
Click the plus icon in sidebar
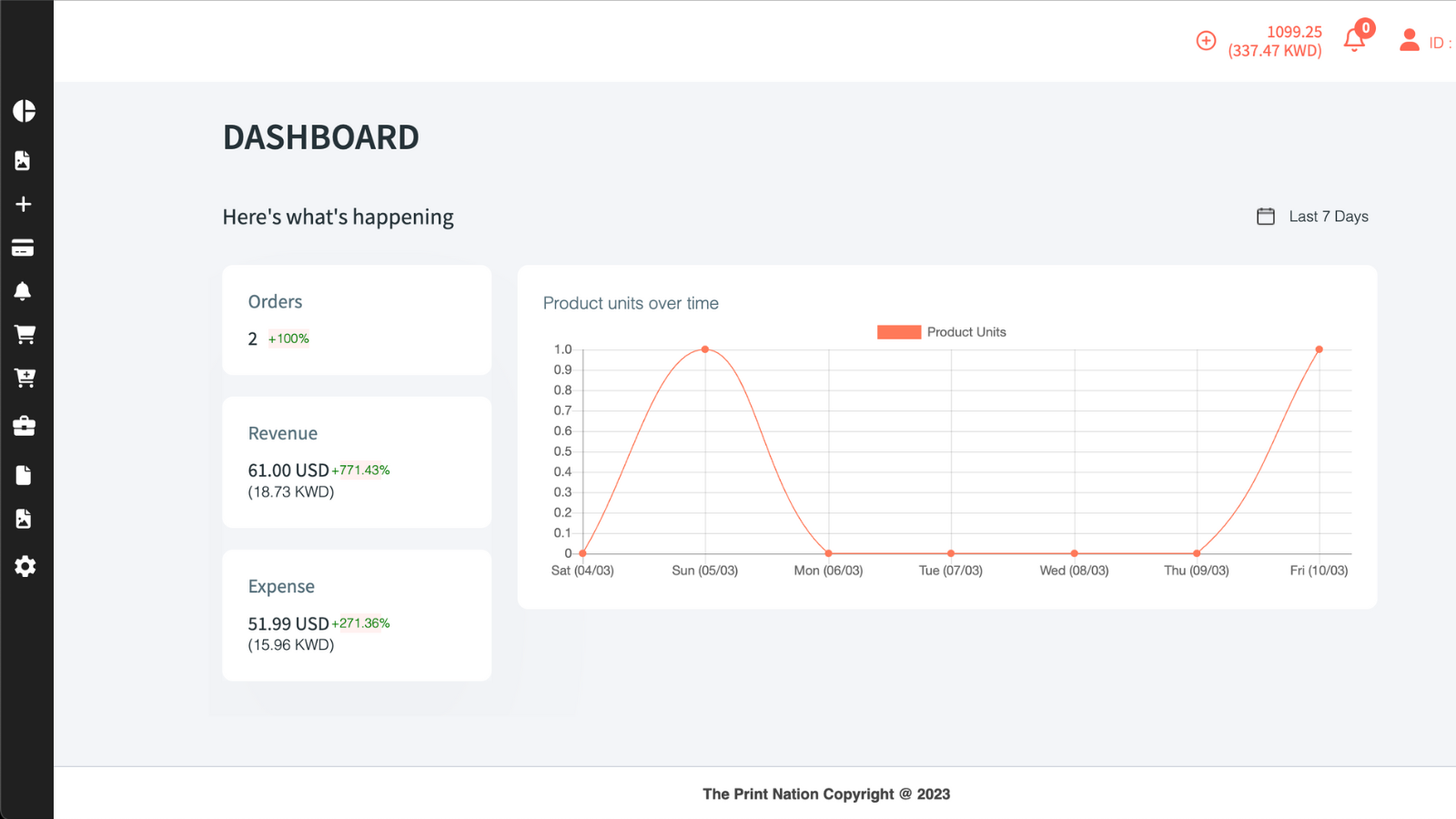point(24,205)
